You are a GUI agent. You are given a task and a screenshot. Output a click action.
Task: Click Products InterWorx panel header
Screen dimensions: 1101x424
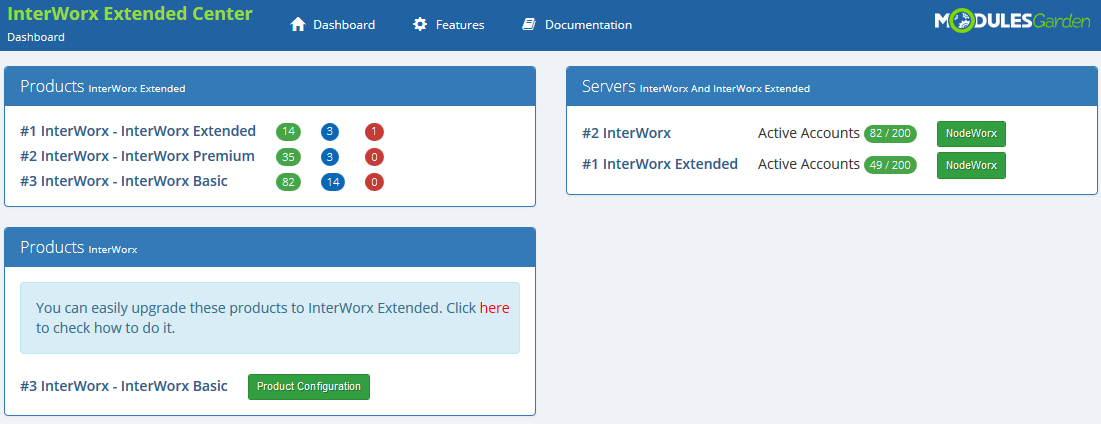[x=270, y=247]
